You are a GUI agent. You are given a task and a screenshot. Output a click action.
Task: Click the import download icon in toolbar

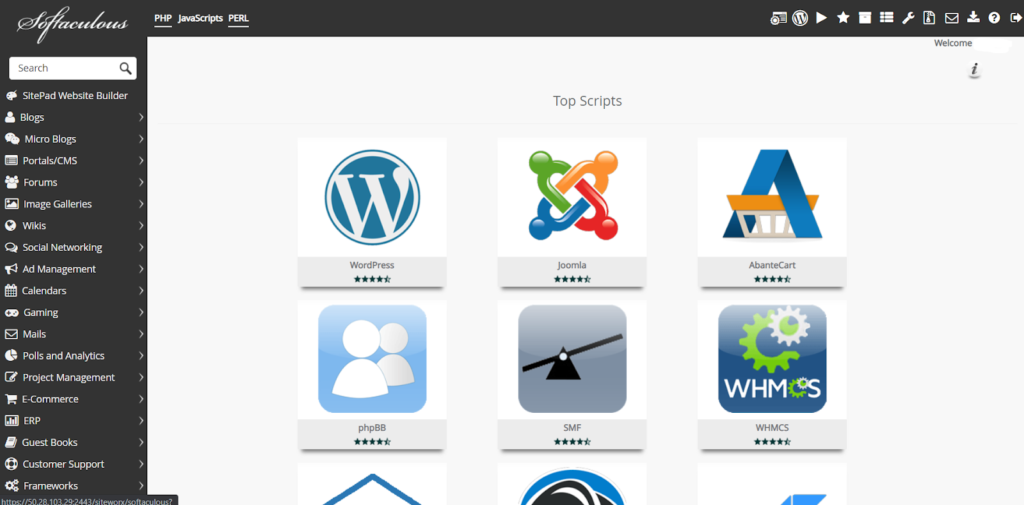(x=973, y=18)
